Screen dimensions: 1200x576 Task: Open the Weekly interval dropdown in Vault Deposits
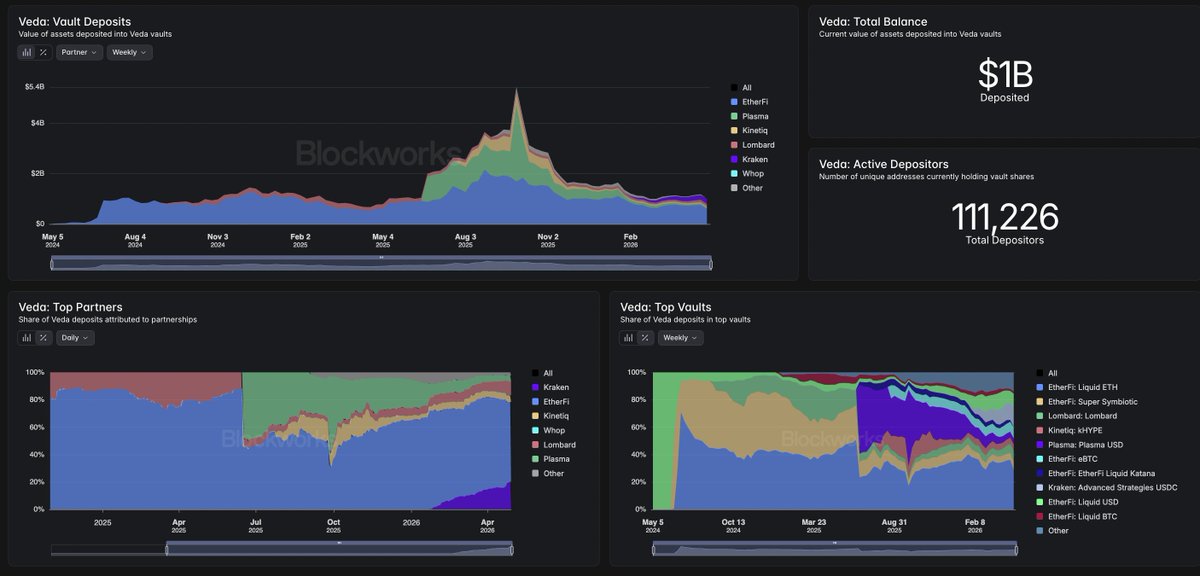point(130,52)
